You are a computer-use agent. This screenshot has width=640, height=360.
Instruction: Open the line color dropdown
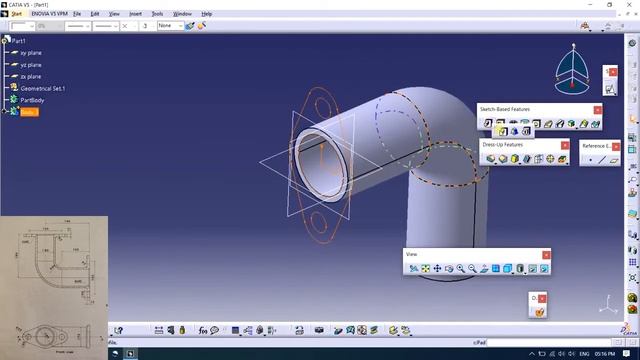(22, 26)
